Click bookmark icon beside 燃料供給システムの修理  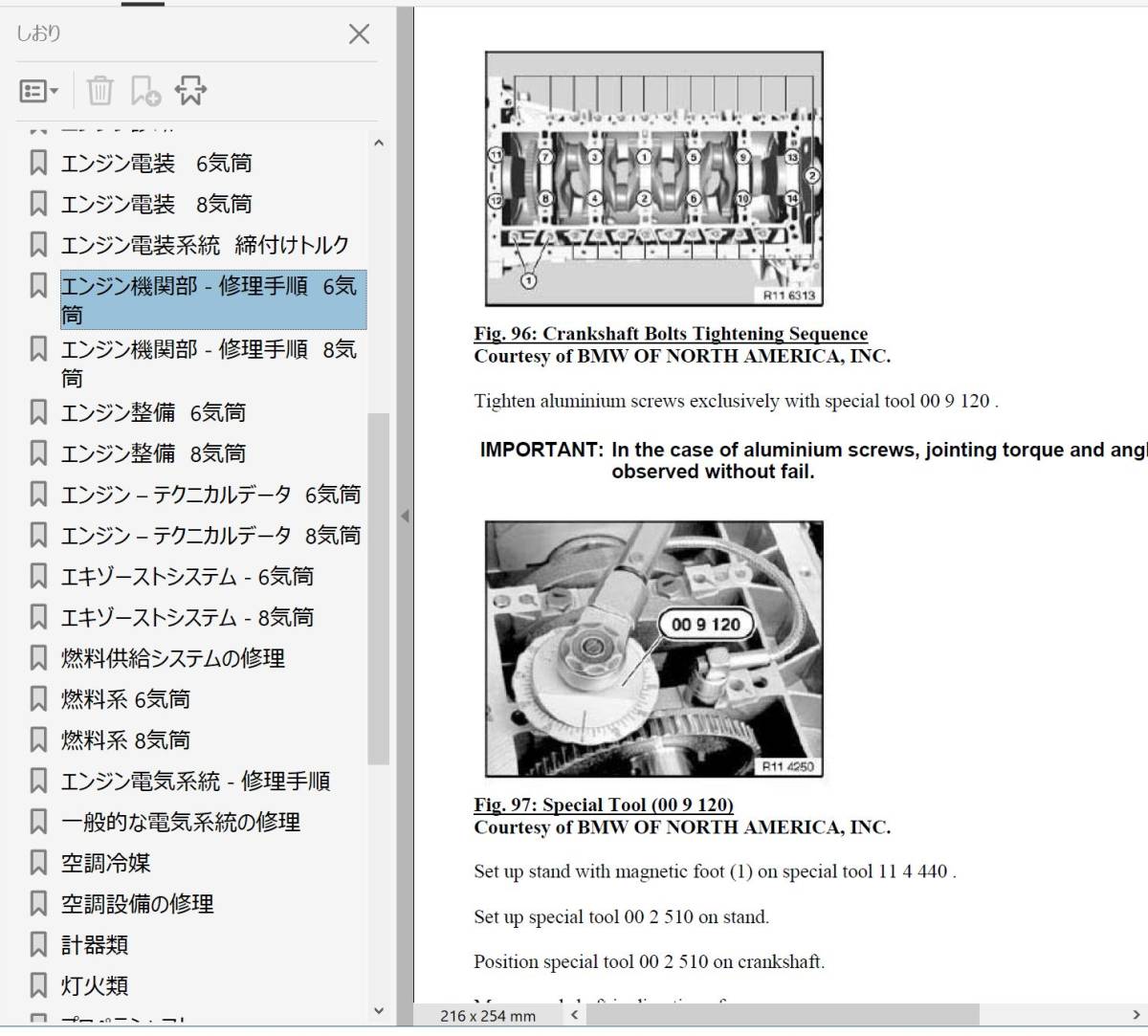tap(38, 659)
